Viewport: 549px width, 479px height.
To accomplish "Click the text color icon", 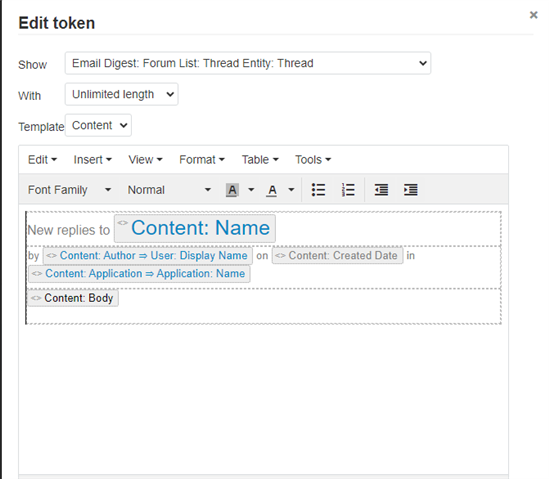I will (272, 190).
